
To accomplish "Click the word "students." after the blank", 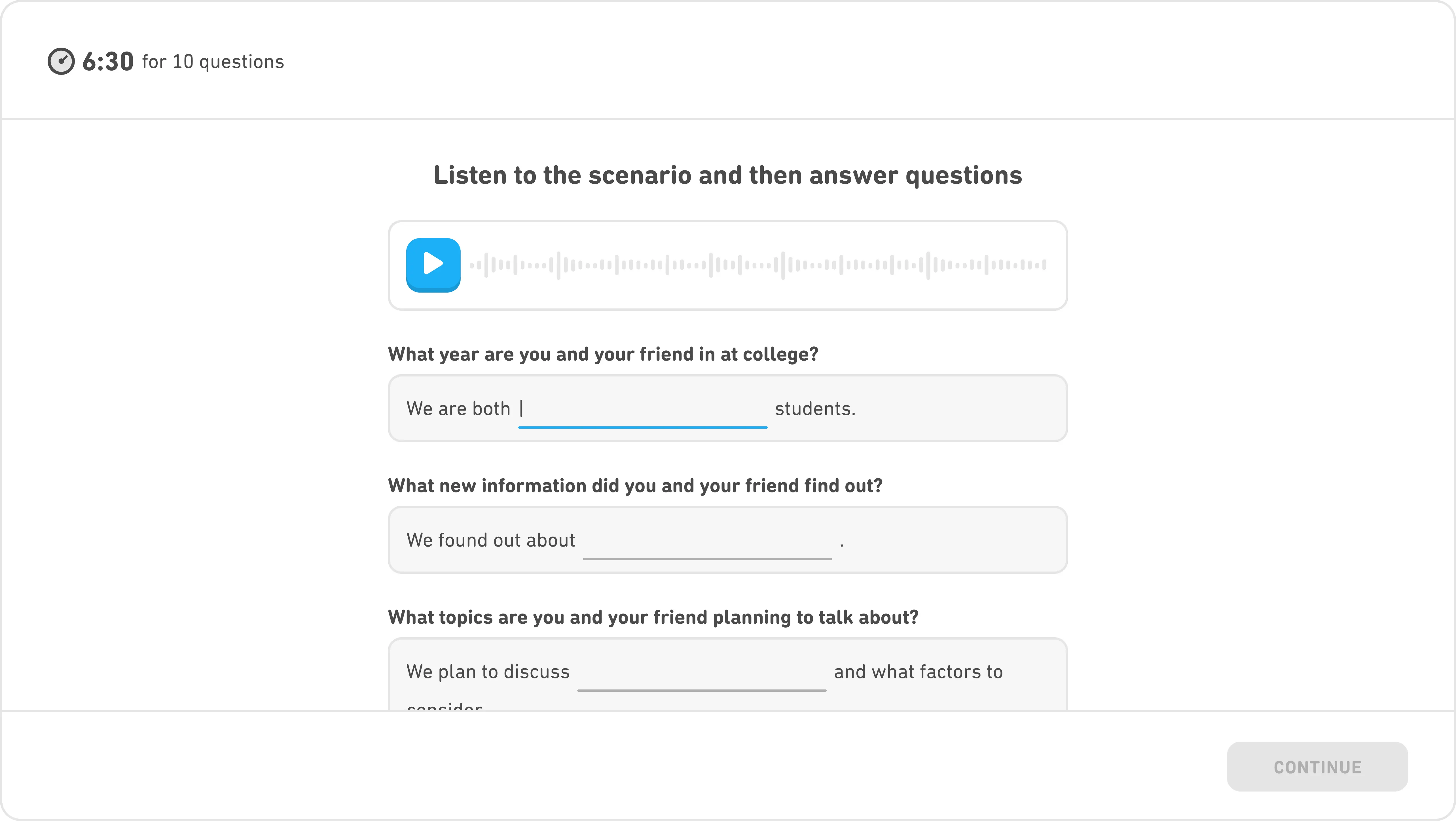I will [815, 409].
